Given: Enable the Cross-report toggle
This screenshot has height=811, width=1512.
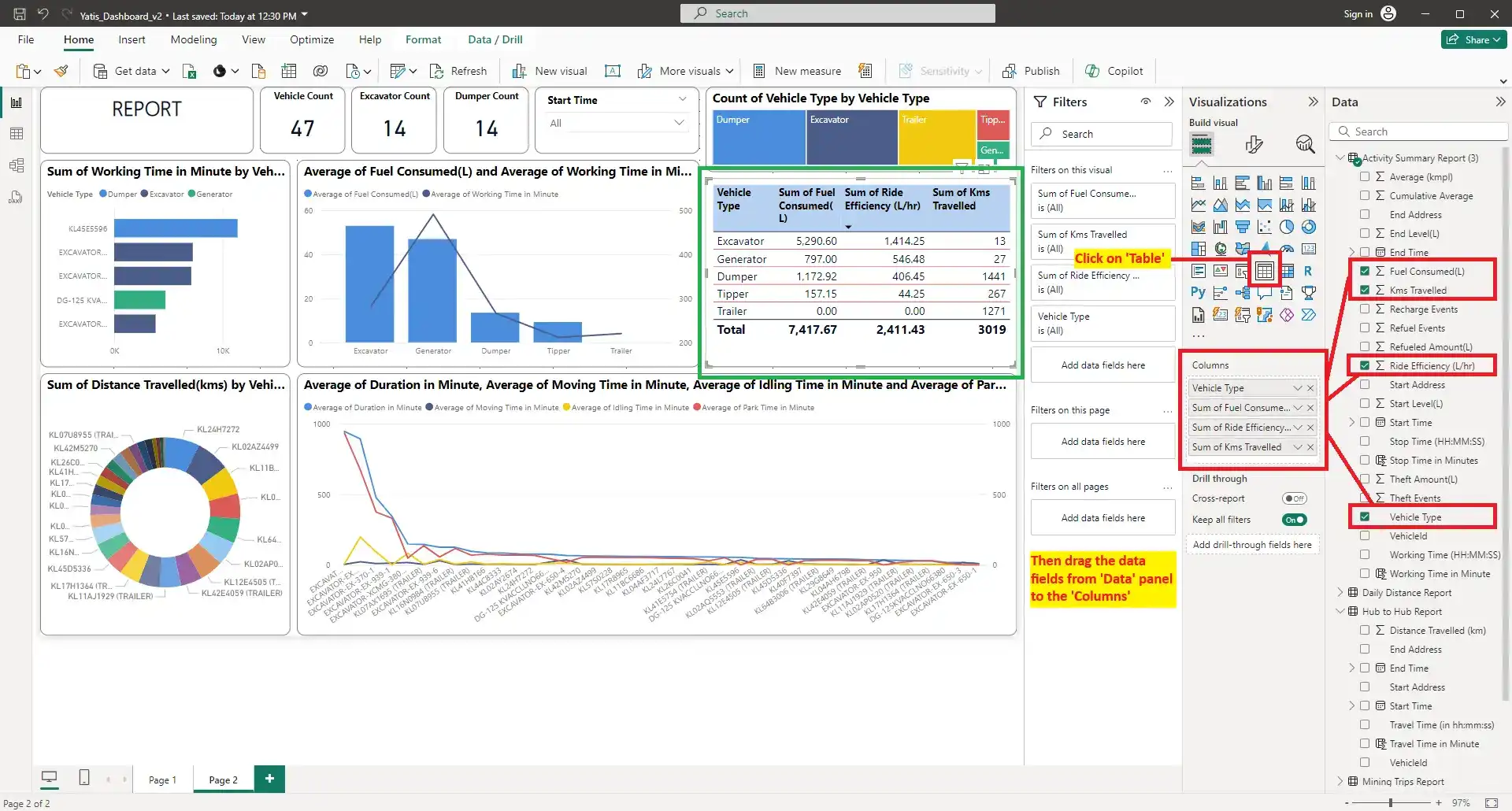Looking at the screenshot, I should click(1295, 498).
